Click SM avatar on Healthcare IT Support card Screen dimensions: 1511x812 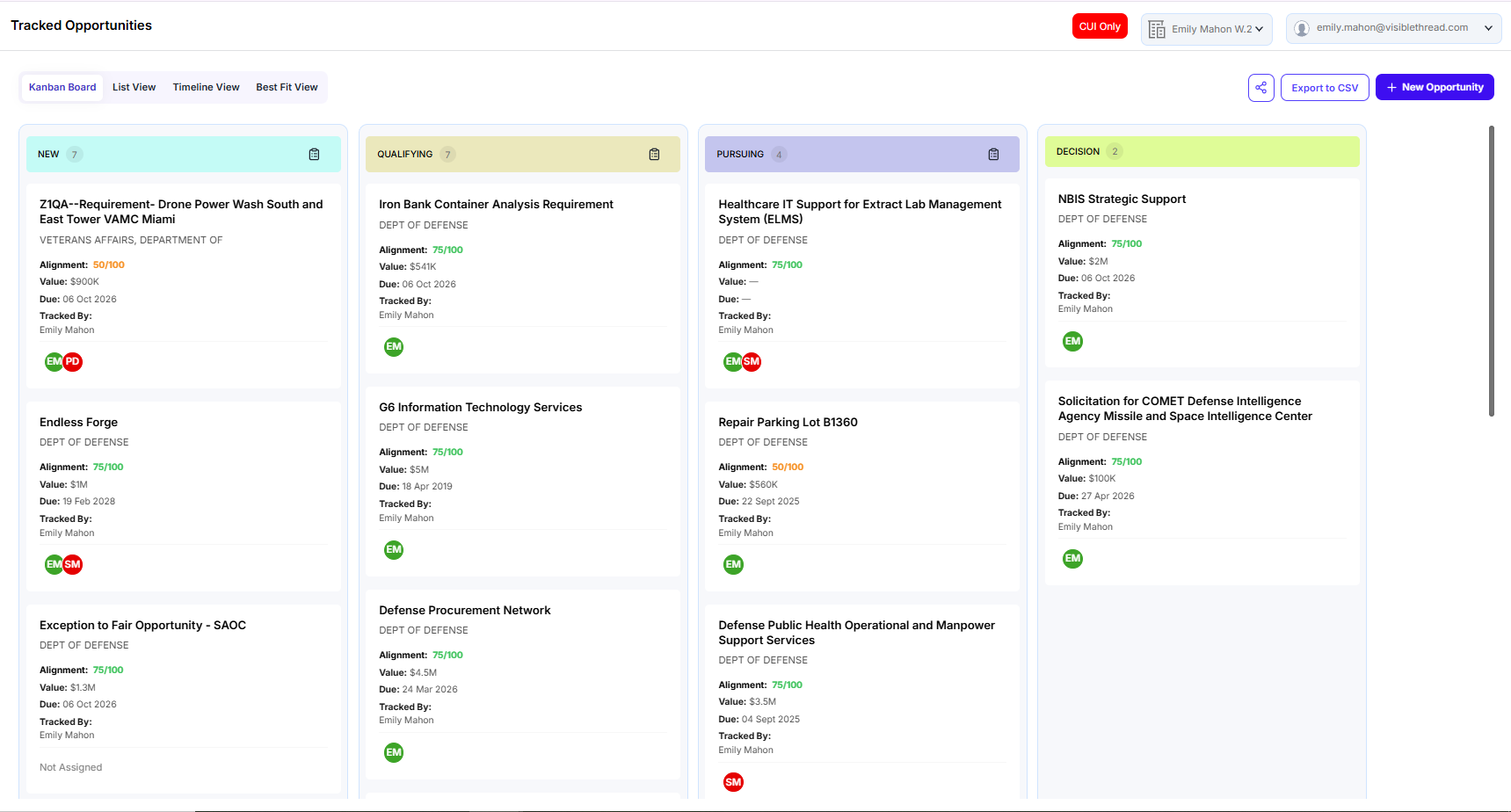752,362
